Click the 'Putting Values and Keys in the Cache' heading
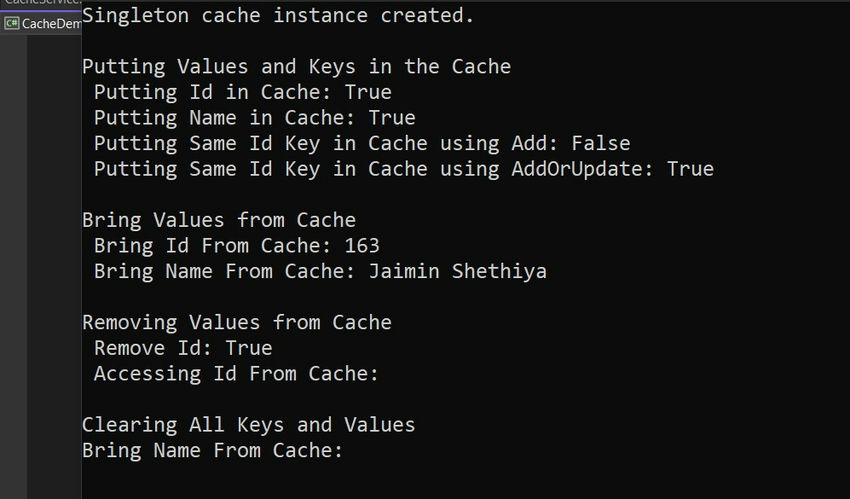 297,67
